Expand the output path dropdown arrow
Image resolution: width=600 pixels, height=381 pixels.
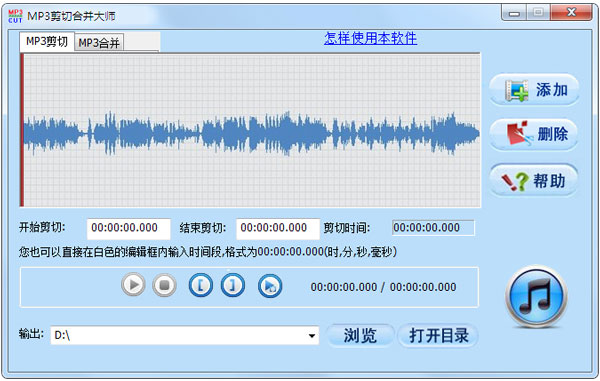(312, 336)
